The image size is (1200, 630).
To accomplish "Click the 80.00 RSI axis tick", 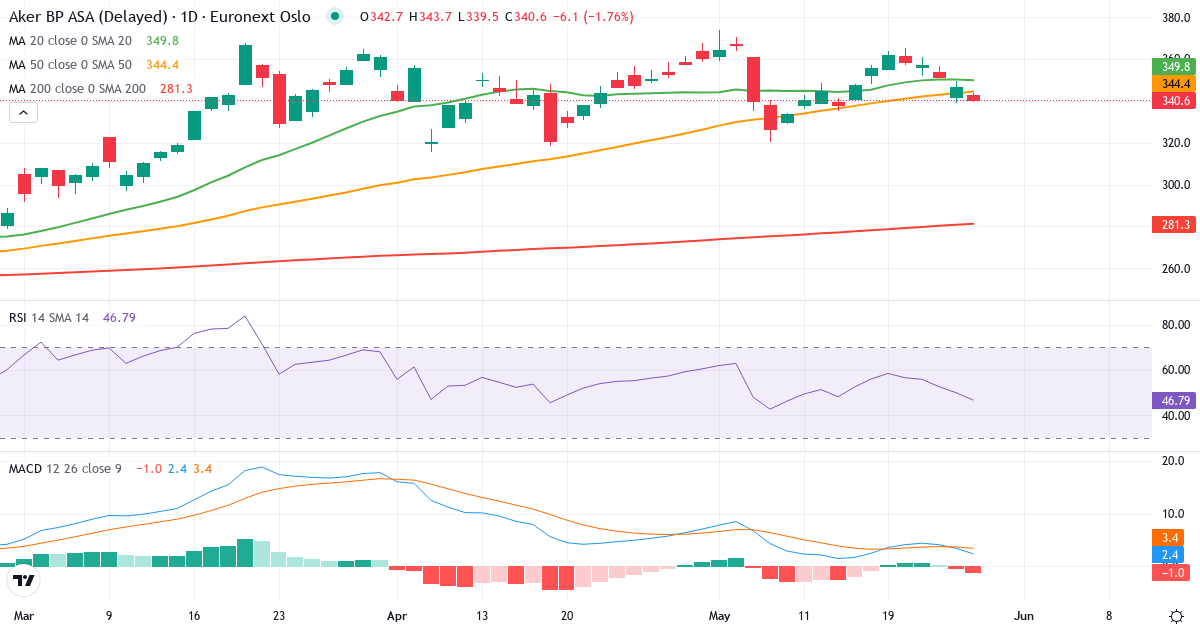I will (1177, 325).
